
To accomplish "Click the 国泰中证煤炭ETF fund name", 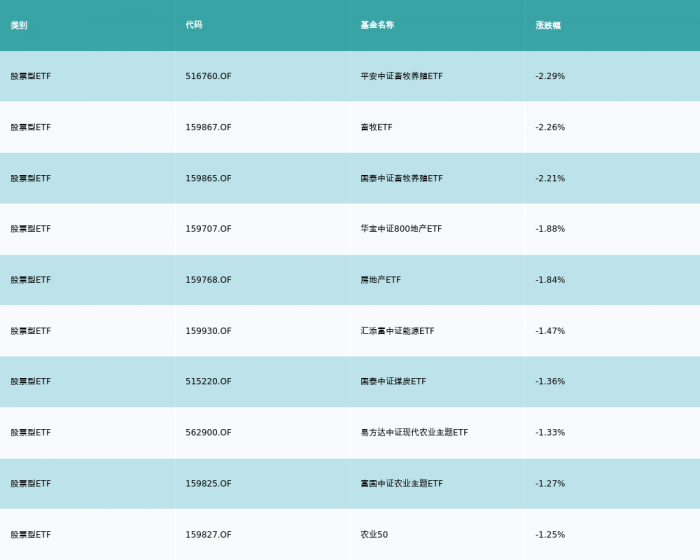I will click(x=393, y=381).
